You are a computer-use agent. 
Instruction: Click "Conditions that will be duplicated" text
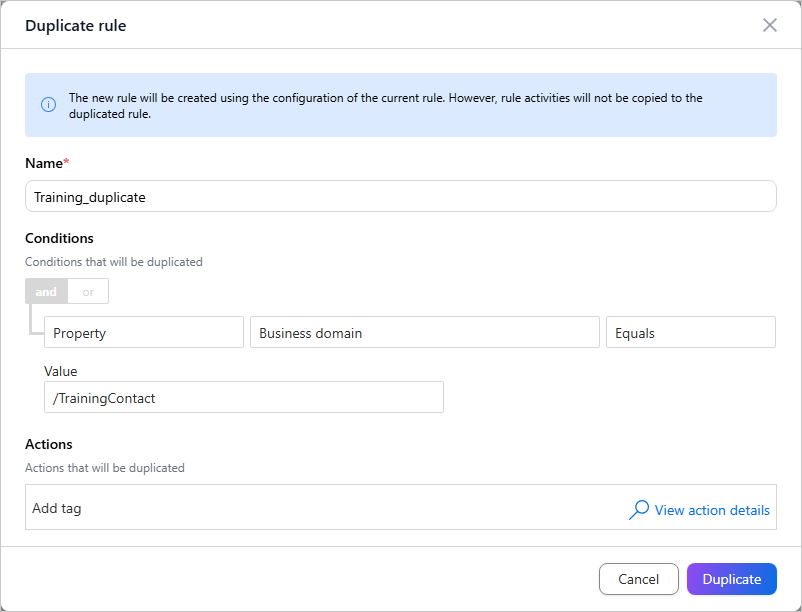tap(114, 262)
